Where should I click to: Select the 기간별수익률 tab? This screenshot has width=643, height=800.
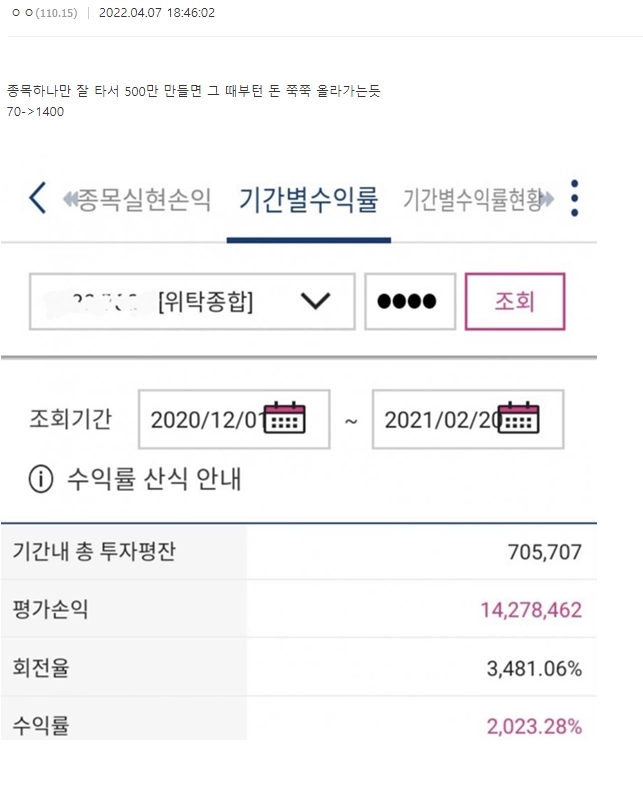(x=308, y=199)
